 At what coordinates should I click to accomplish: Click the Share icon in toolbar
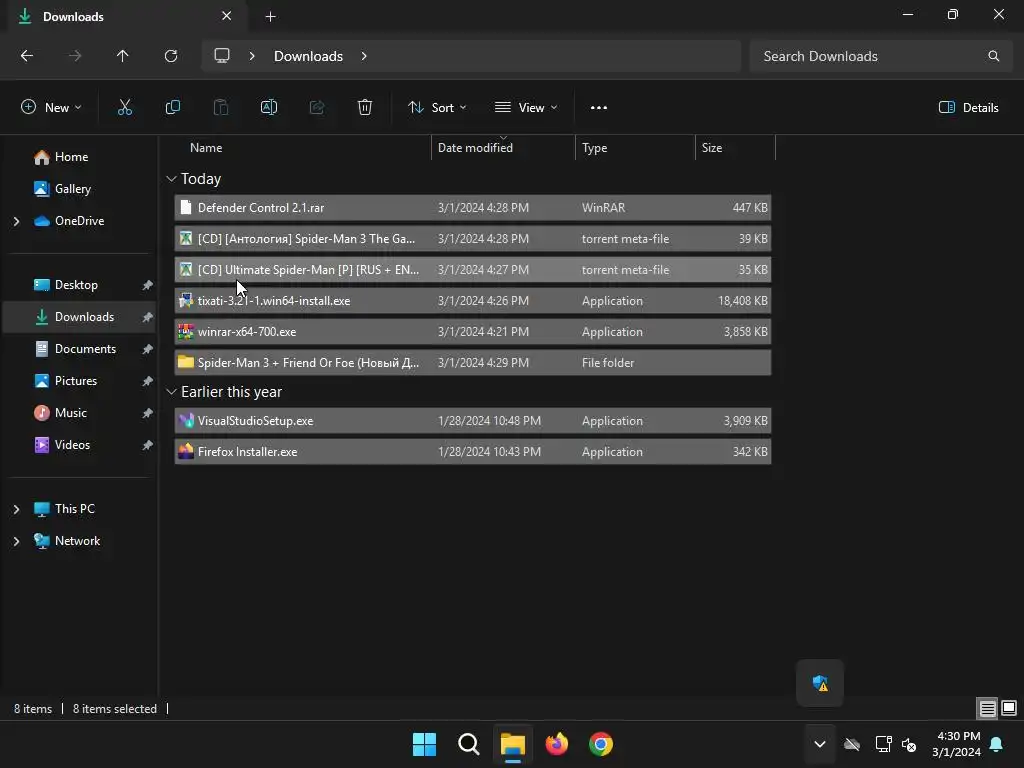point(317,108)
